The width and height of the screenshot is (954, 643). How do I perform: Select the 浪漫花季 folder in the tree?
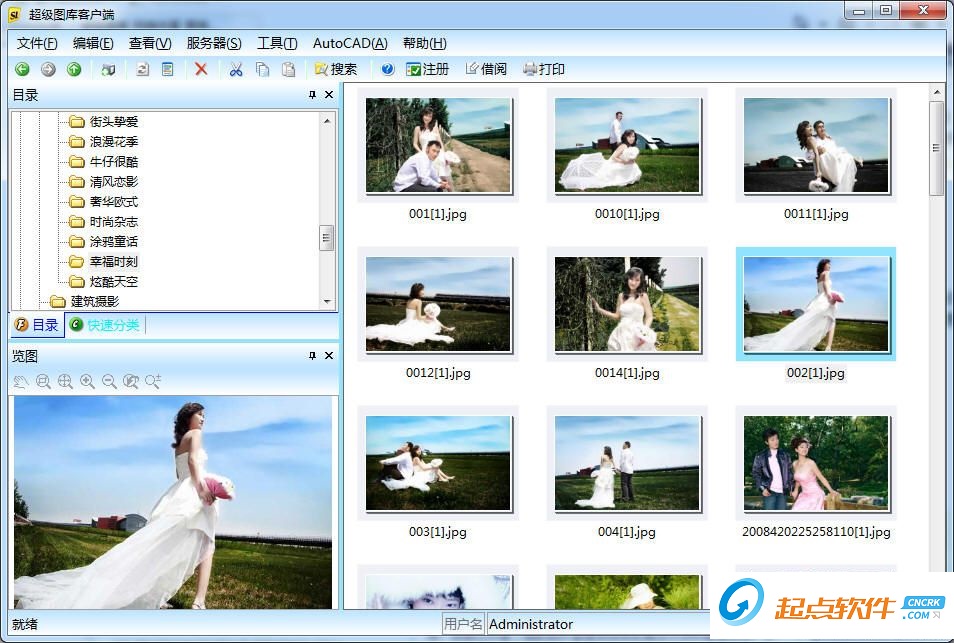pyautogui.click(x=112, y=141)
